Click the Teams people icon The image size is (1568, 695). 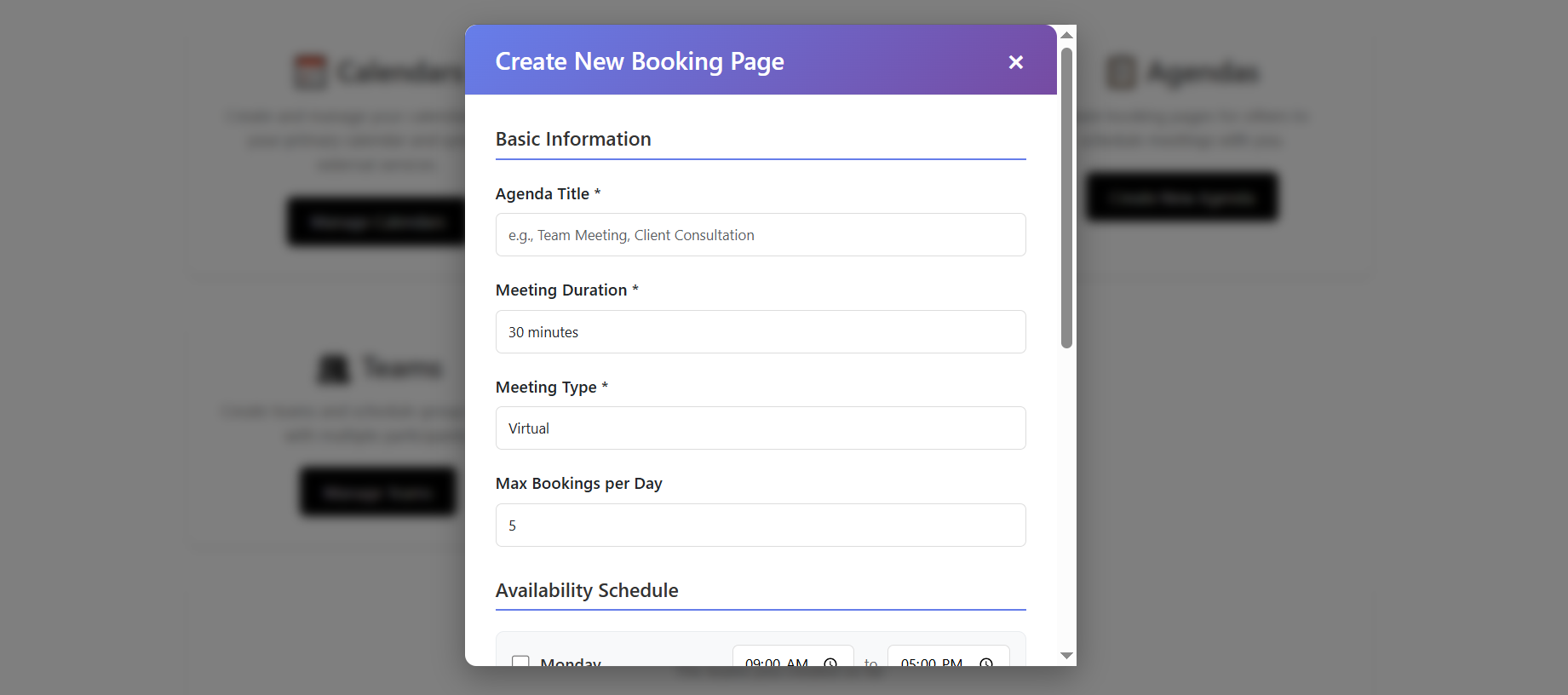[334, 369]
